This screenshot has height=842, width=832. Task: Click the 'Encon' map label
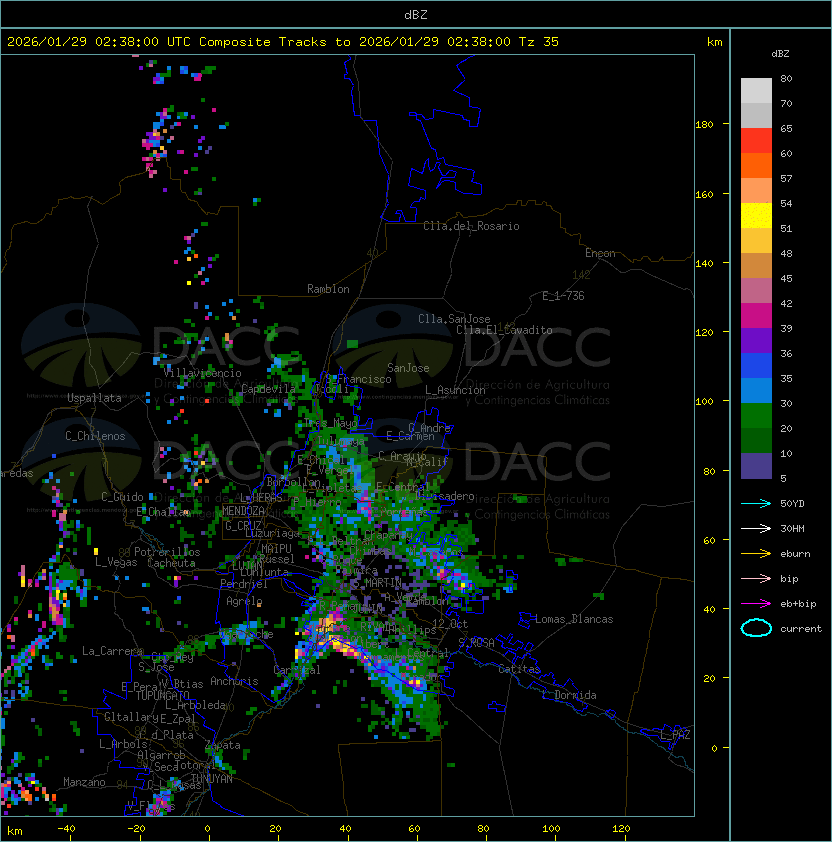point(600,253)
